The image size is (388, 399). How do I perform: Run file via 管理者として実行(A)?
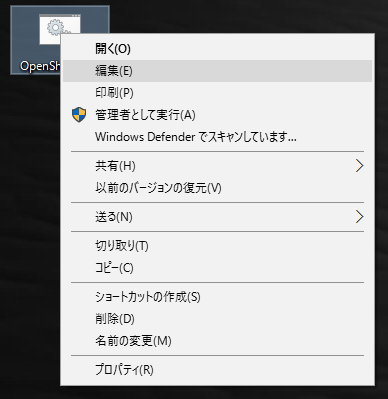pyautogui.click(x=217, y=115)
